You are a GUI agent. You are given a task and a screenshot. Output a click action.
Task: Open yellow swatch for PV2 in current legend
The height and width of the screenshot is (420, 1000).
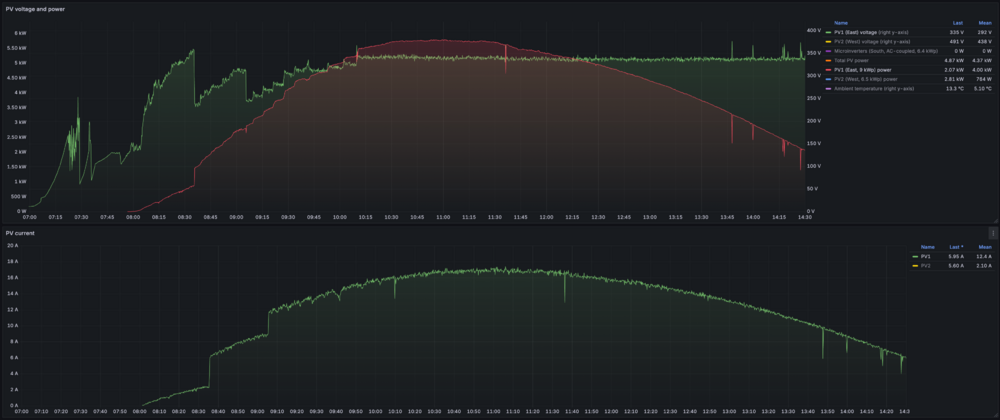pos(915,266)
